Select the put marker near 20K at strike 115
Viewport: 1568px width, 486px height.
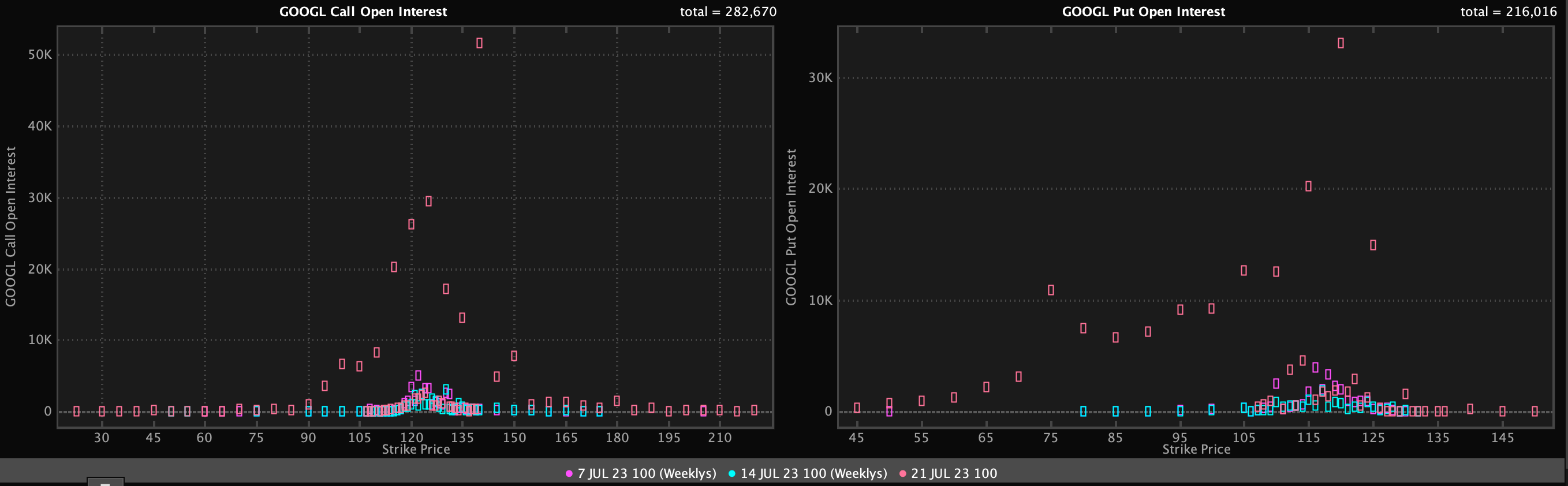1308,186
